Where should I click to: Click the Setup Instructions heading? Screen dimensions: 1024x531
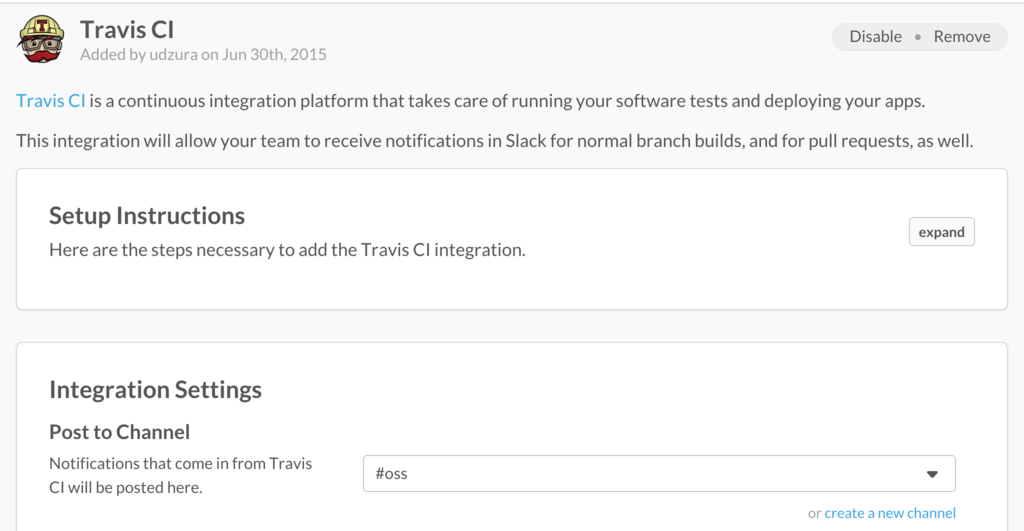pos(147,216)
